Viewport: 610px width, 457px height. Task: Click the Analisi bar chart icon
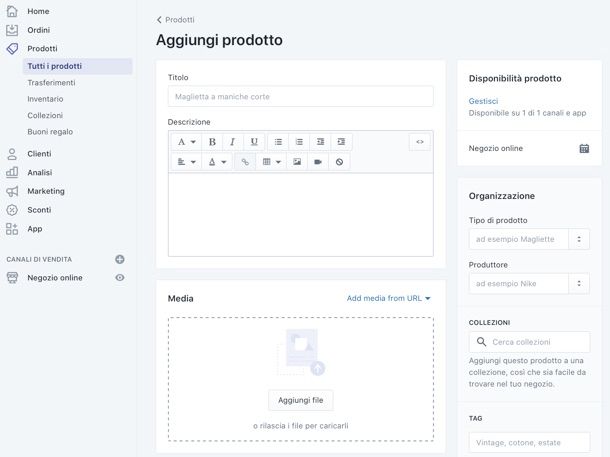point(12,172)
